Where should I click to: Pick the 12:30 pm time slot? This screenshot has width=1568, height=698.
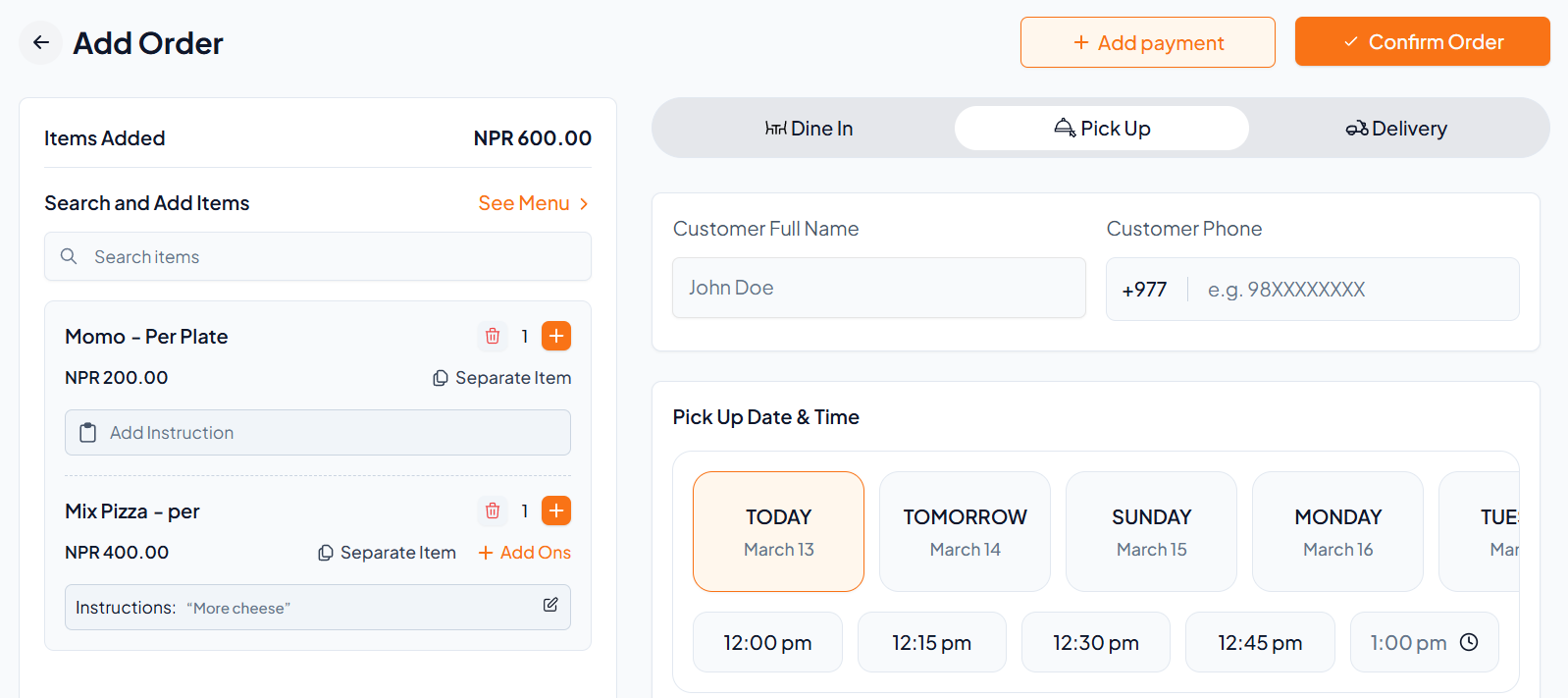pos(1096,643)
